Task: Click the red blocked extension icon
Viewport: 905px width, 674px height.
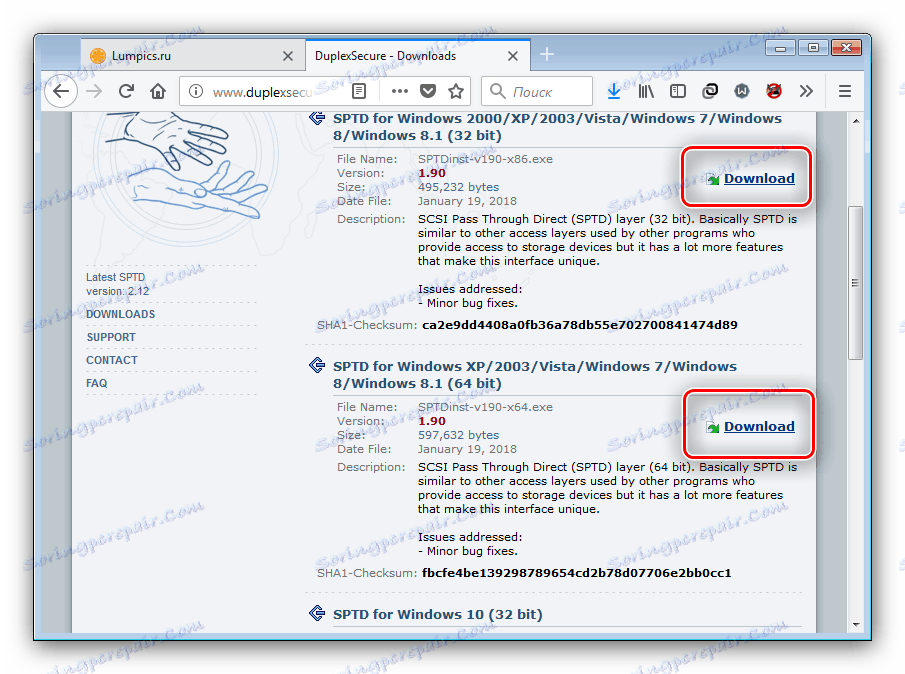Action: coord(773,91)
